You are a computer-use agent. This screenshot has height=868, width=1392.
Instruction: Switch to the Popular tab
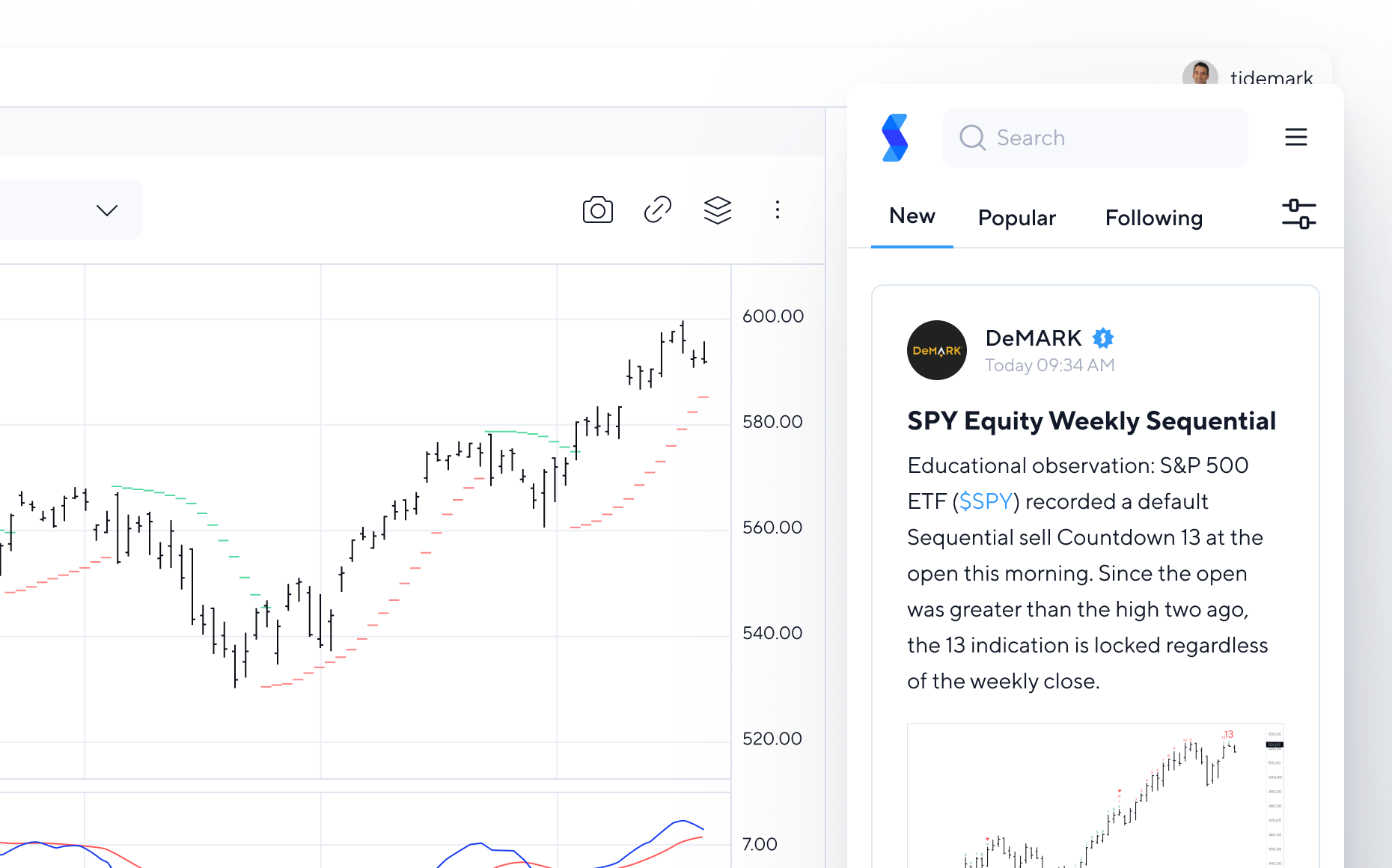(x=1017, y=218)
